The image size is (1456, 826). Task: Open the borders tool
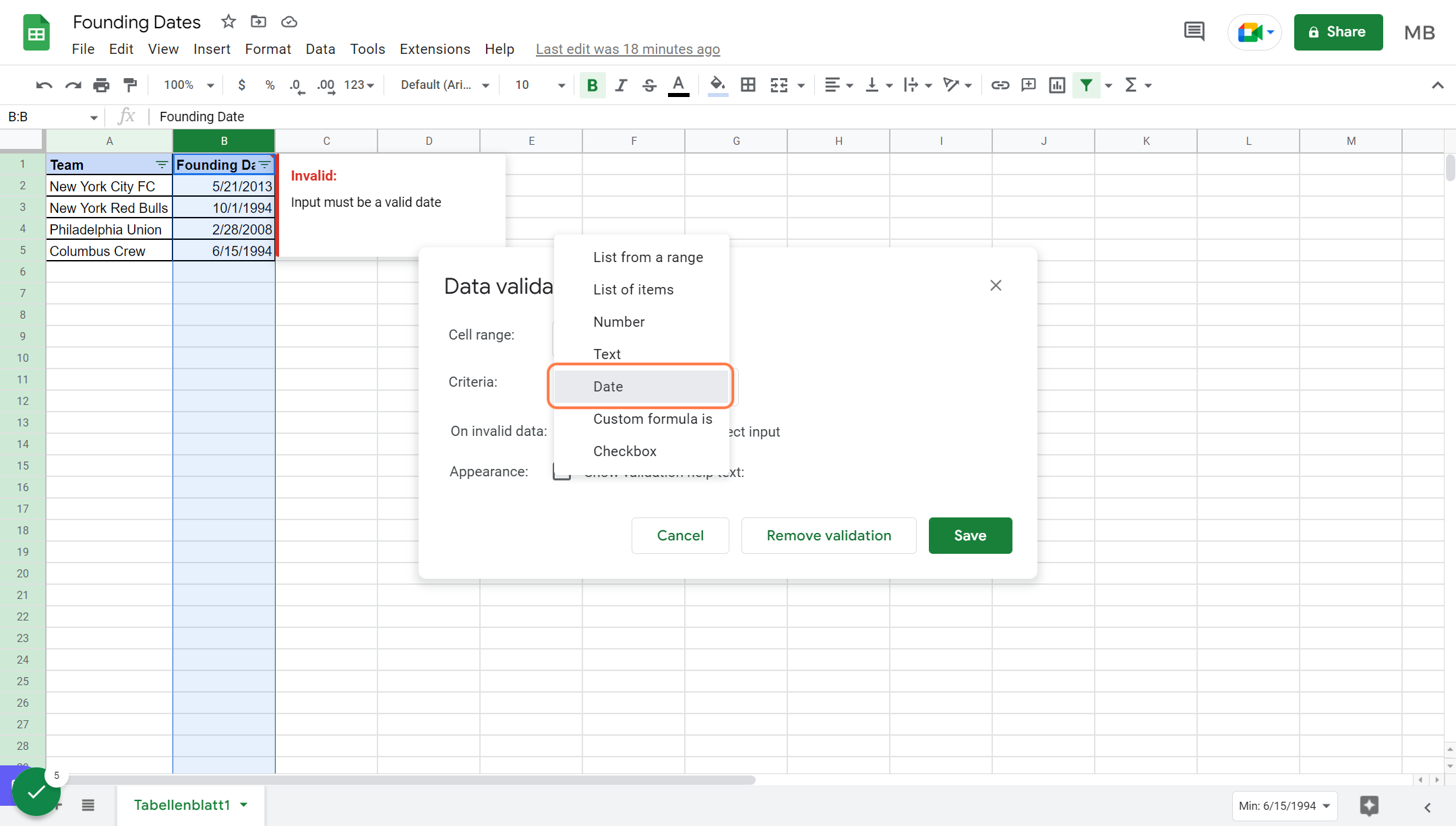pyautogui.click(x=748, y=85)
